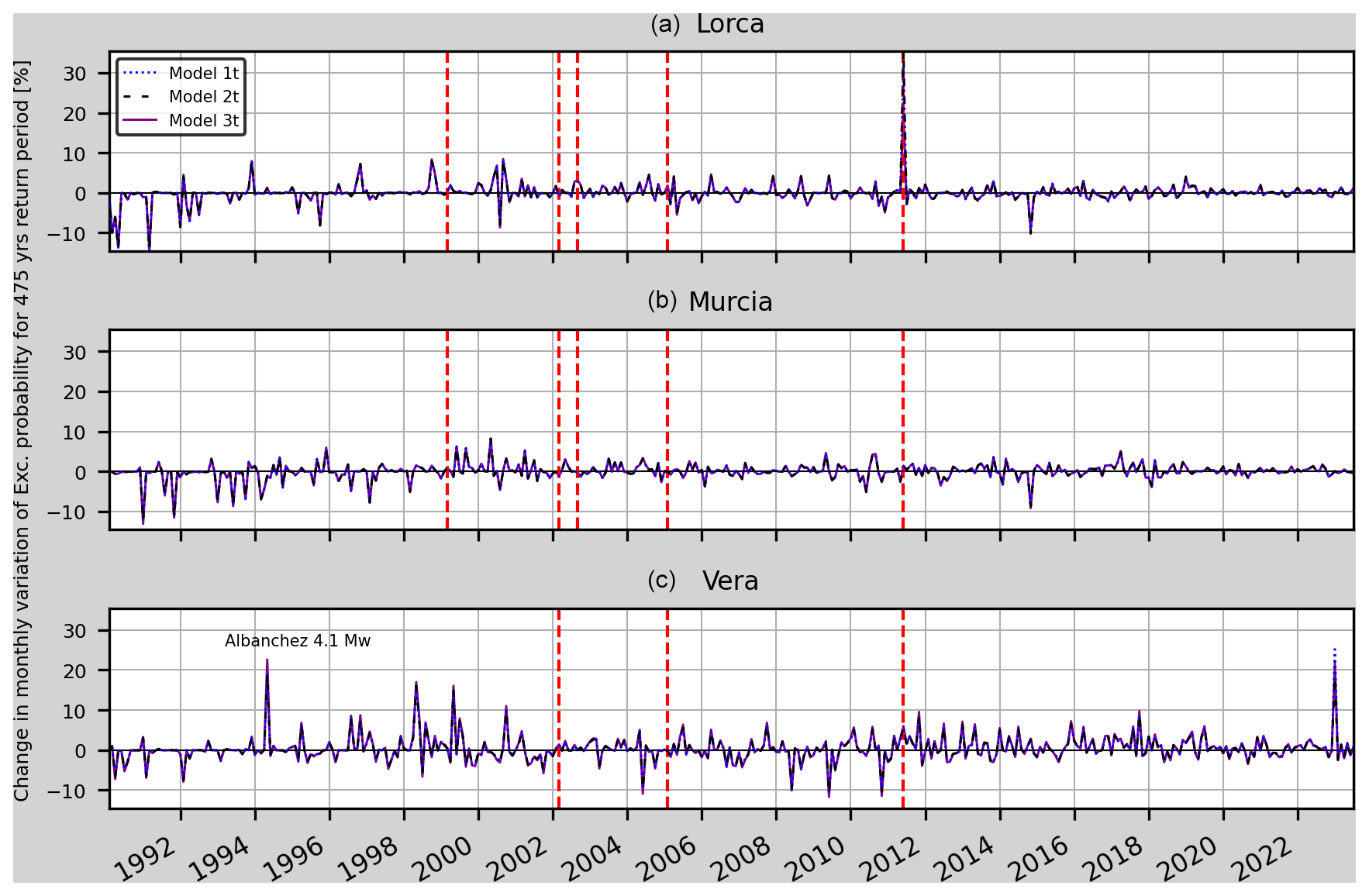Click the rotated y-axis title text

coord(22,430)
